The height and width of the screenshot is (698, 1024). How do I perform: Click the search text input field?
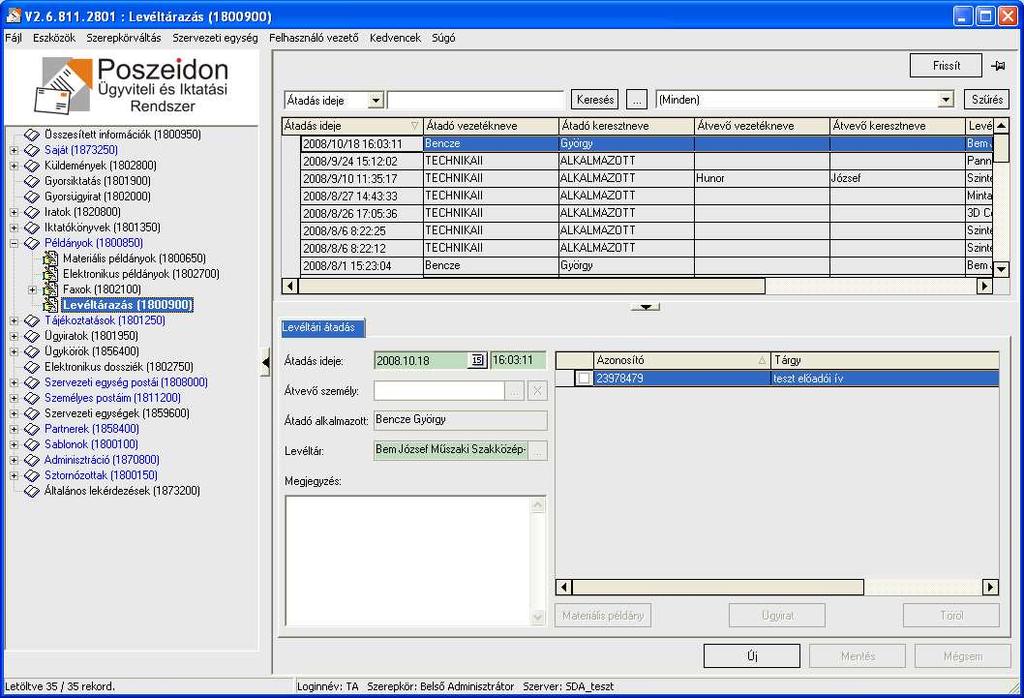475,100
